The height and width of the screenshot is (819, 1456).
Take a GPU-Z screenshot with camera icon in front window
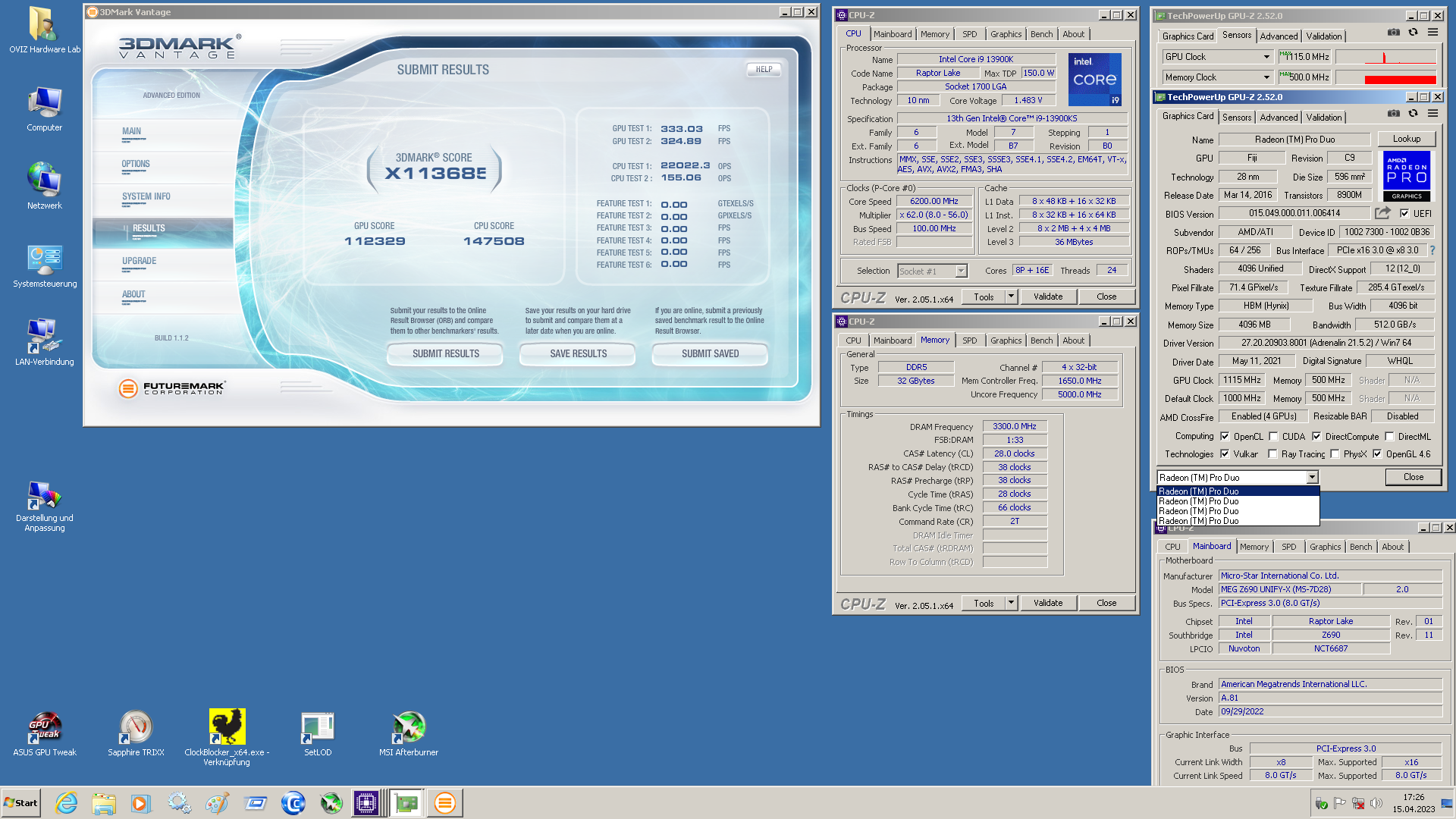coord(1394,113)
